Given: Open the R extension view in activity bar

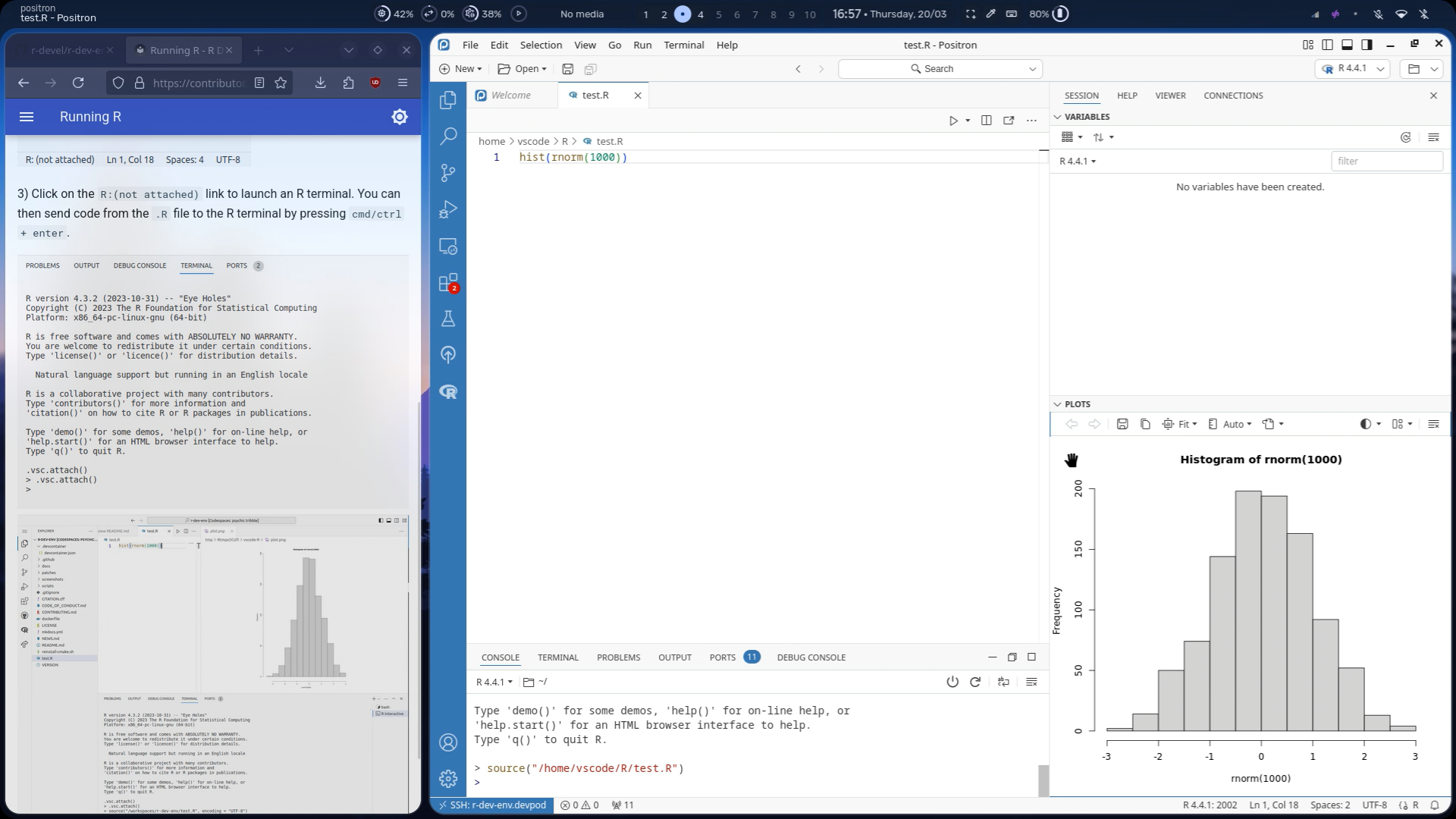Looking at the screenshot, I should 448,391.
